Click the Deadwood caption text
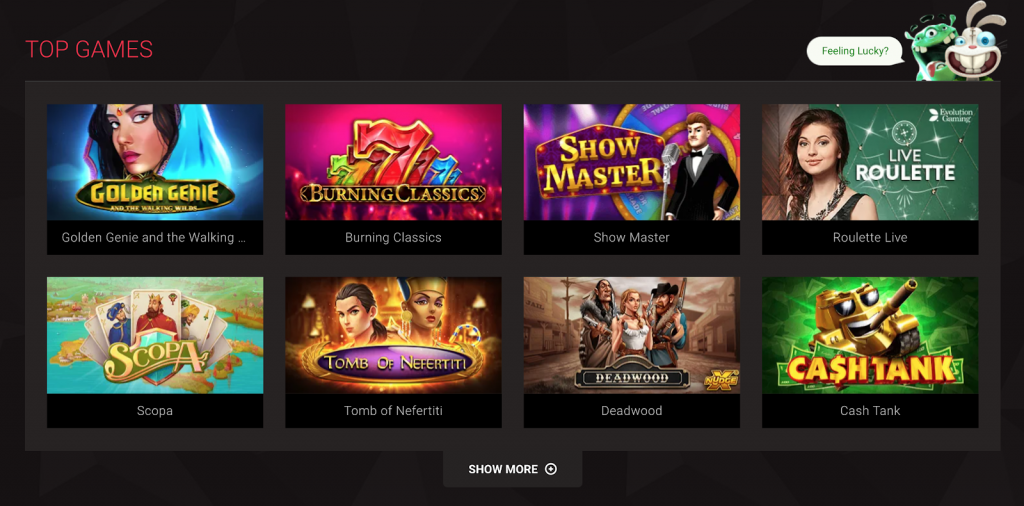This screenshot has width=1024, height=506. click(x=632, y=411)
